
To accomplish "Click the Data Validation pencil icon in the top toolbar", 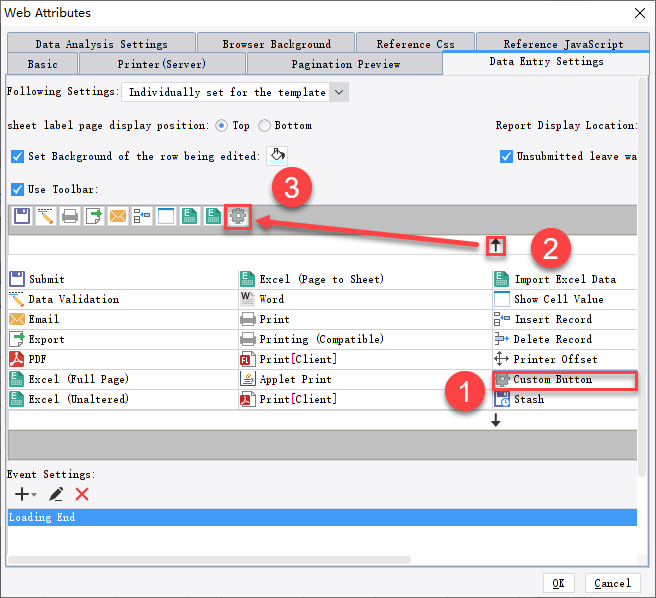I will pos(46,216).
